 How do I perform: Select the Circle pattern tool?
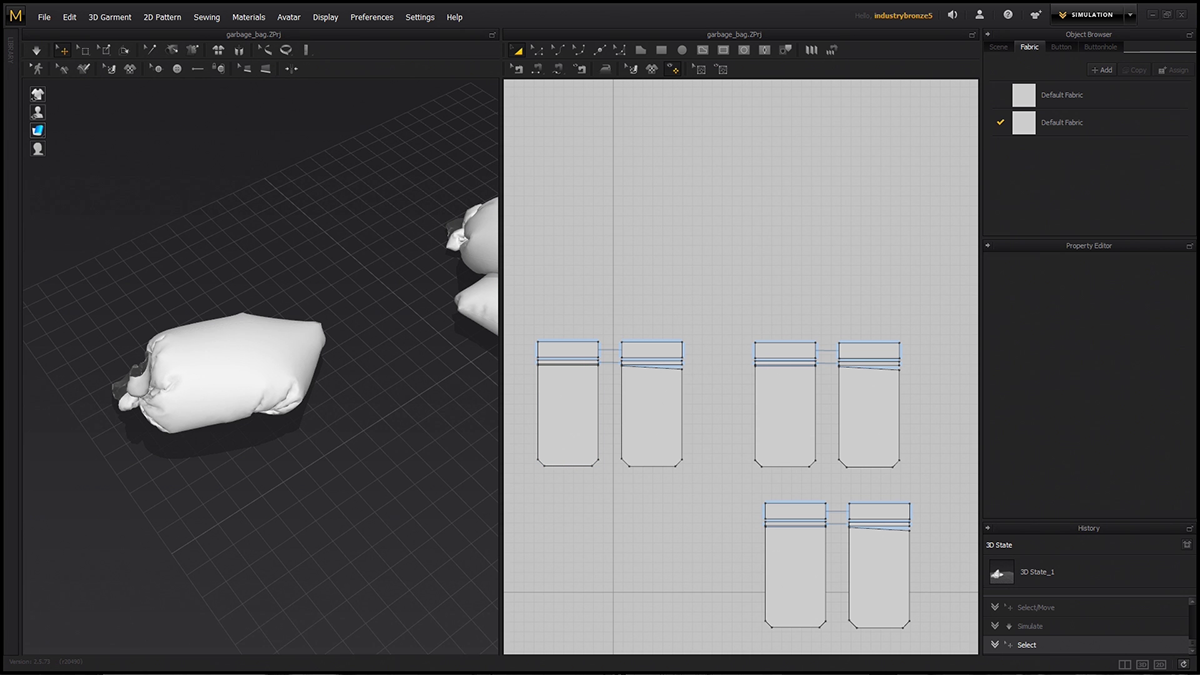point(682,50)
